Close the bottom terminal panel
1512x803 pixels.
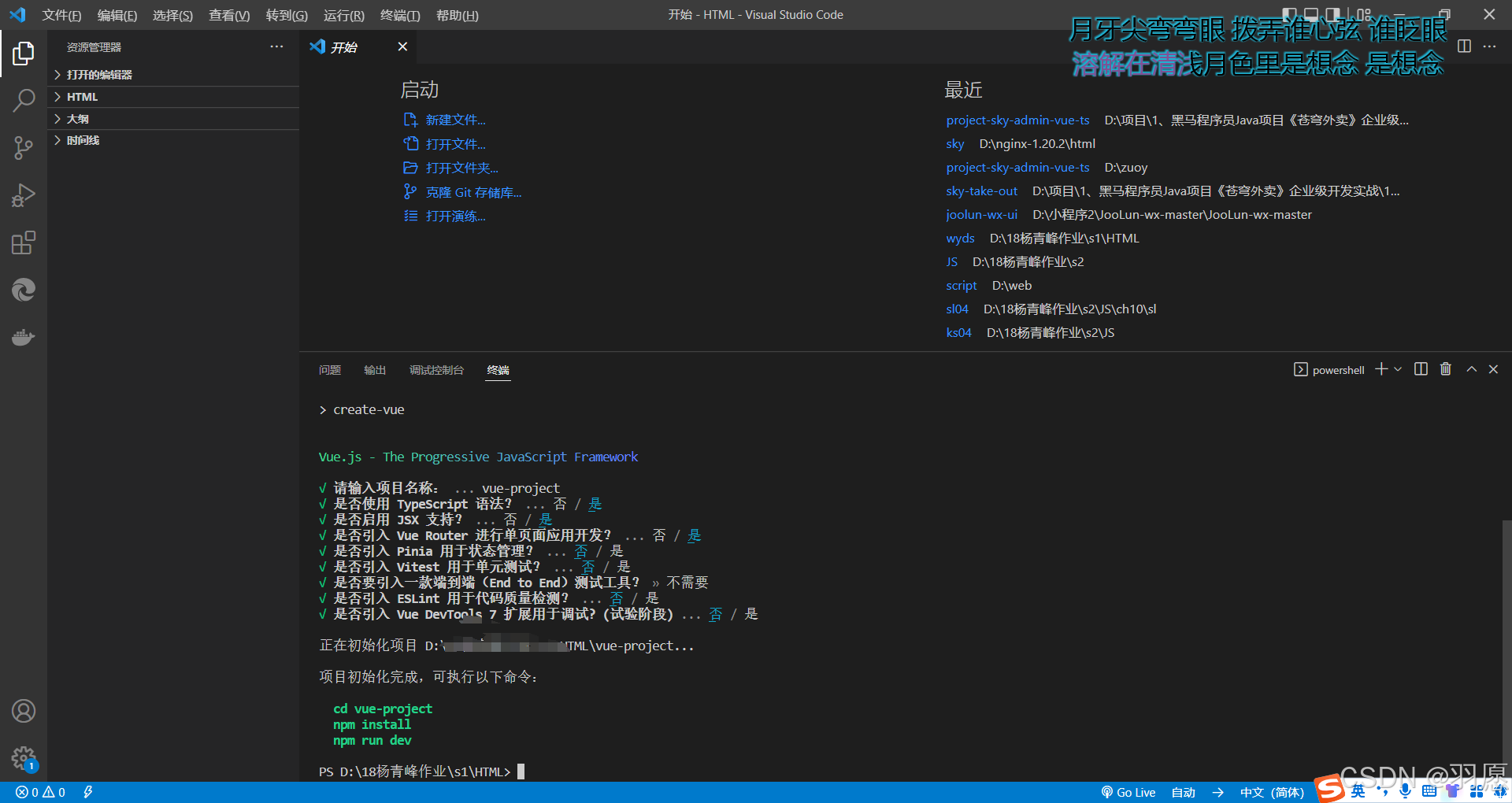click(x=1493, y=368)
